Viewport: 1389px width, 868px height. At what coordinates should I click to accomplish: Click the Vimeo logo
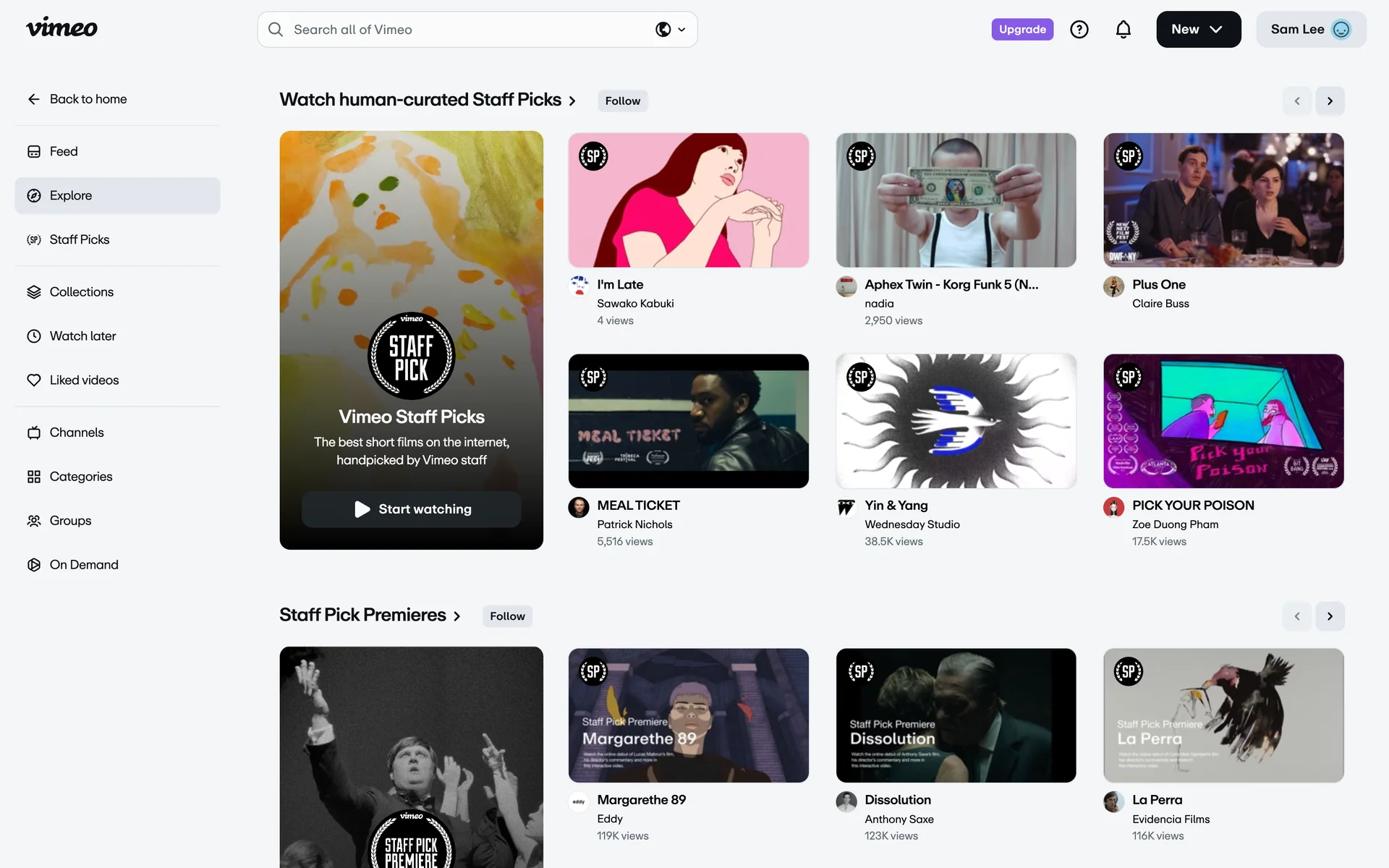tap(61, 28)
